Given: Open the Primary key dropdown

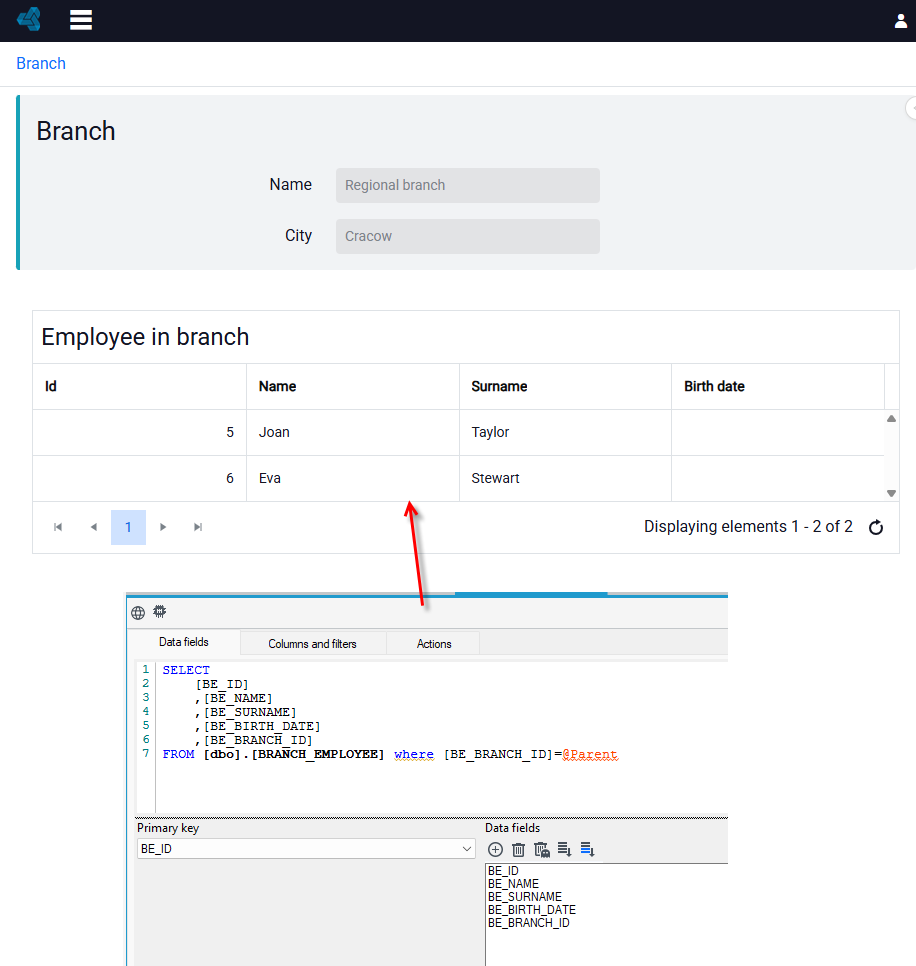Looking at the screenshot, I should tap(306, 848).
